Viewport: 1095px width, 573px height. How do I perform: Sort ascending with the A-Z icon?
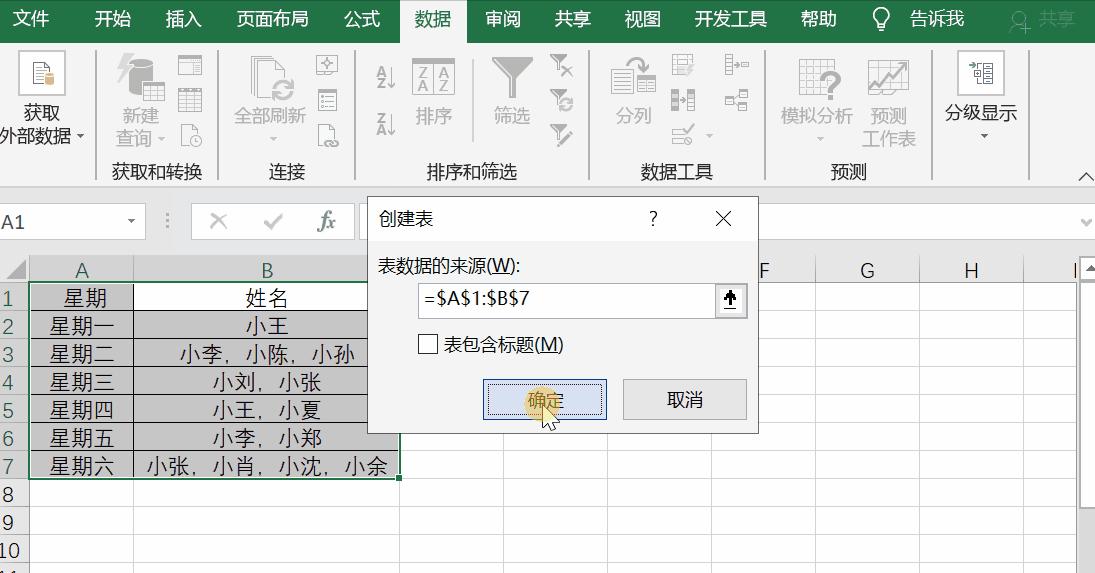click(385, 77)
